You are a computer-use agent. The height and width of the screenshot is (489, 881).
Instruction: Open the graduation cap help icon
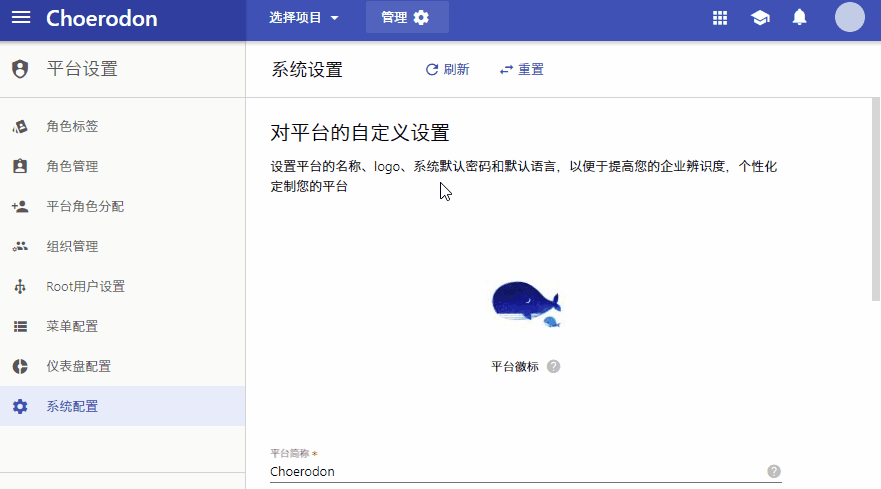760,18
